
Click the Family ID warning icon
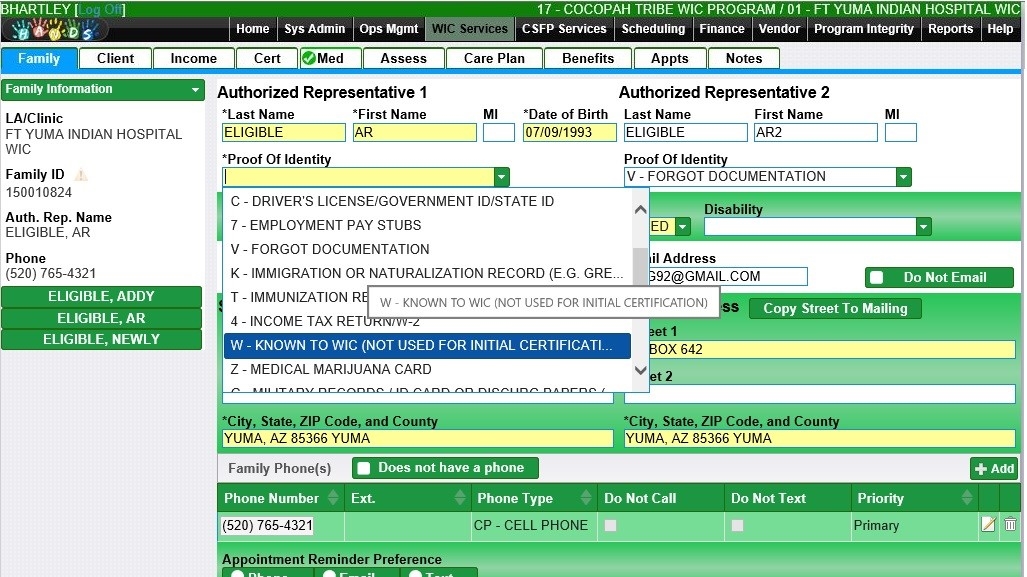coord(81,175)
